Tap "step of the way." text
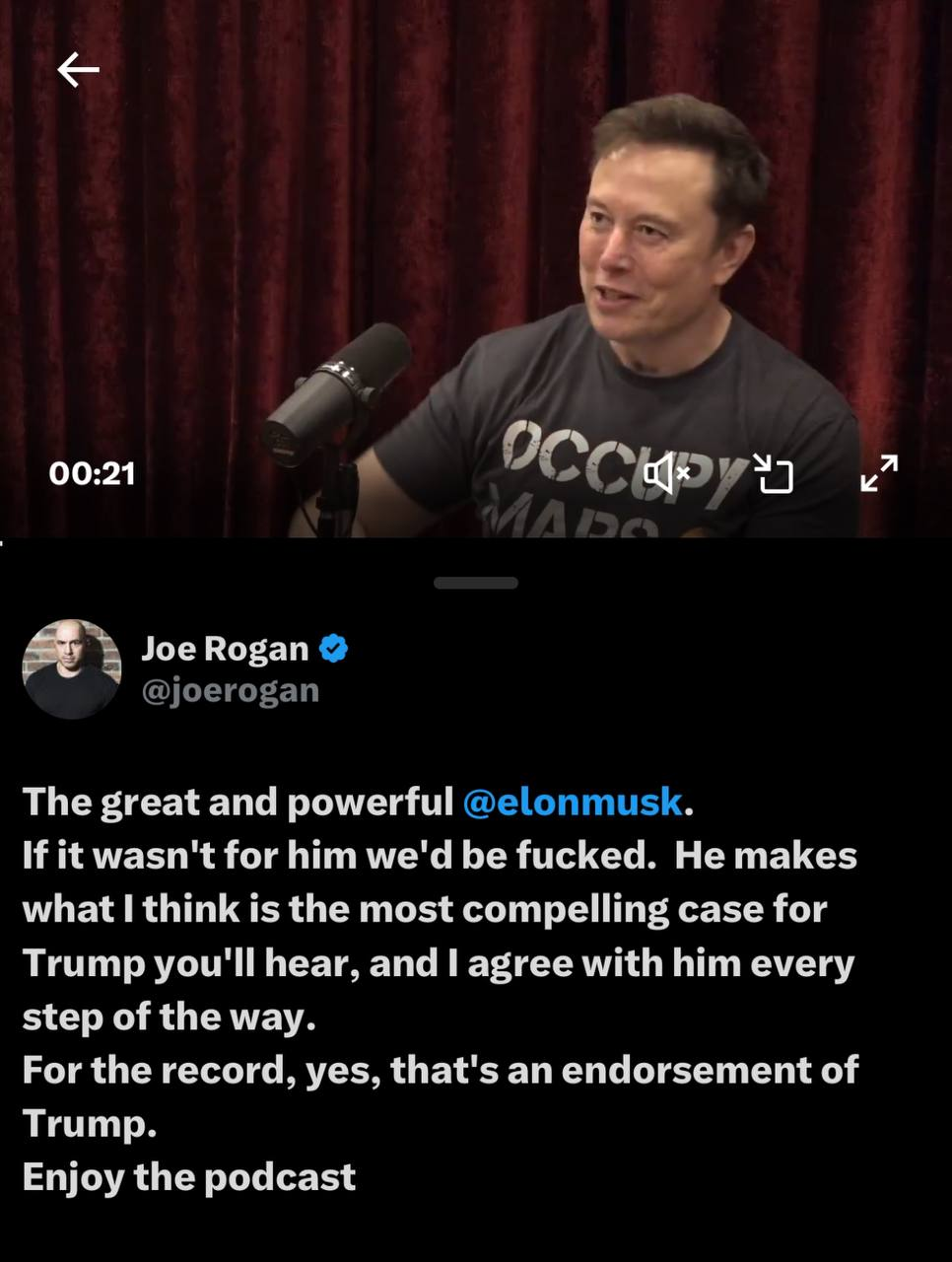 pyautogui.click(x=170, y=1017)
